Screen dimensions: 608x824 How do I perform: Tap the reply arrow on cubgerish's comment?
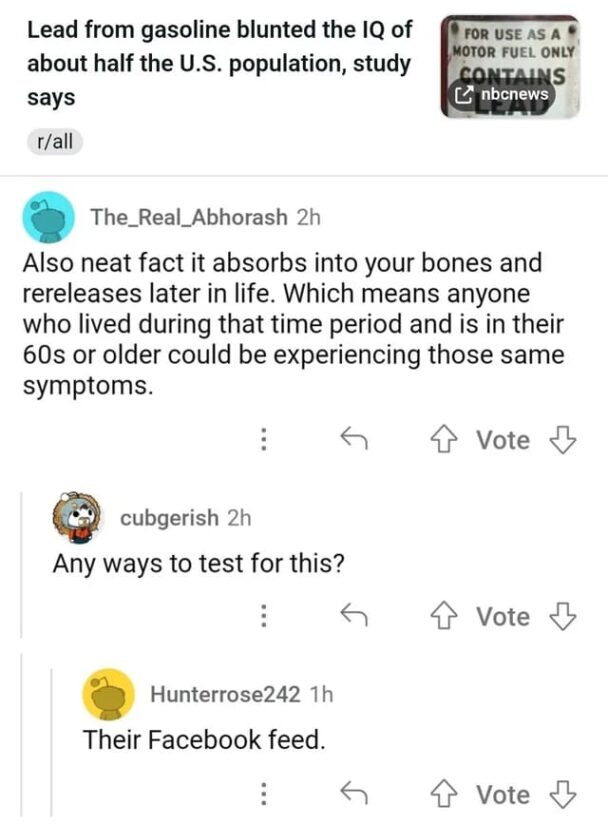(356, 617)
